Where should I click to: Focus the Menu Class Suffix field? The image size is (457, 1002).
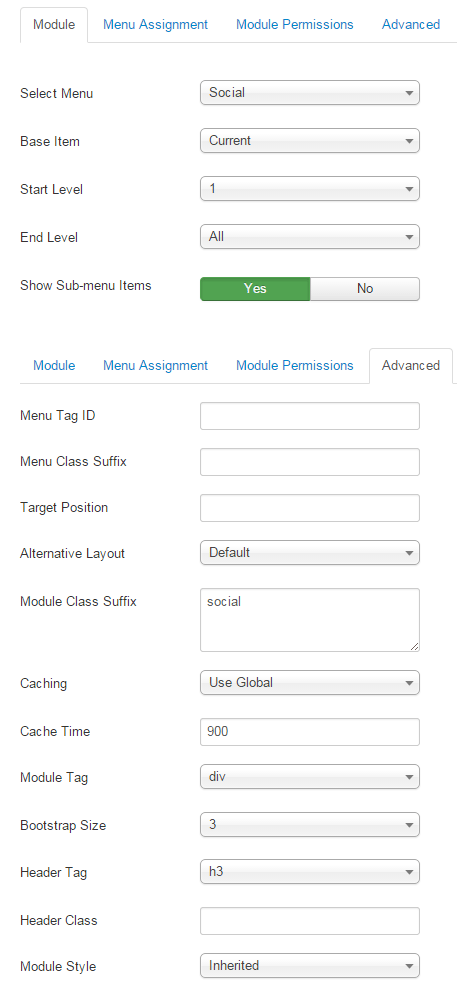pos(310,462)
